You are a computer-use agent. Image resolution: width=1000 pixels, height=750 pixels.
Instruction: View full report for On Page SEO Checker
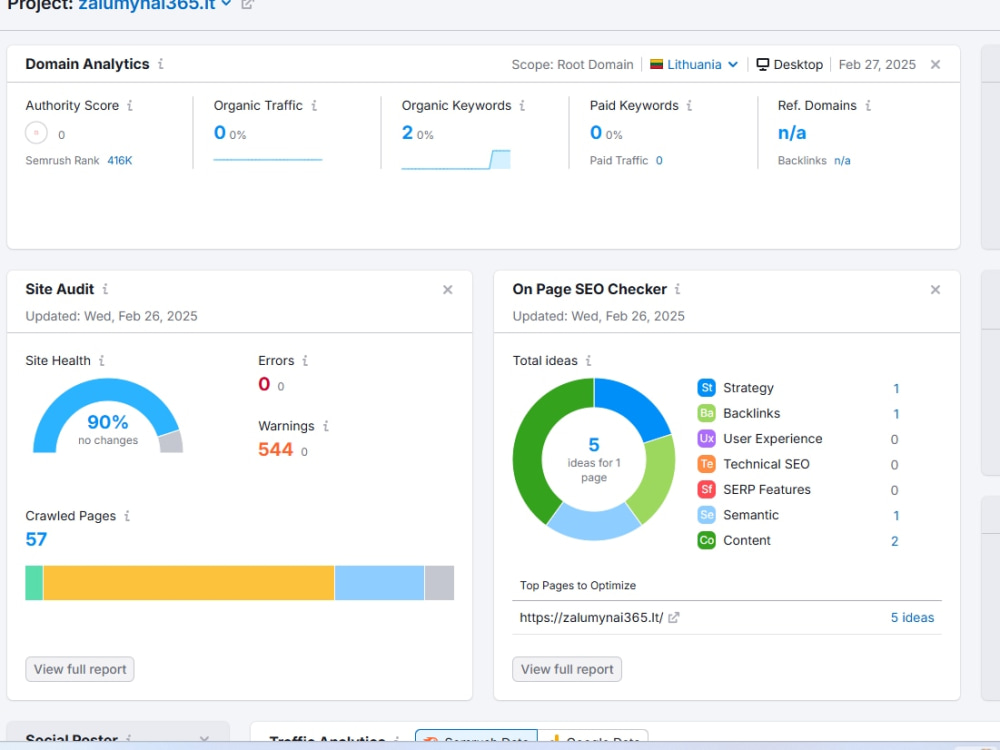[x=567, y=669]
